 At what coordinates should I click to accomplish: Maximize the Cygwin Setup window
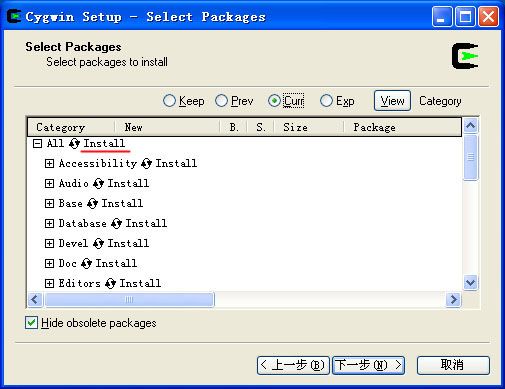click(x=465, y=16)
